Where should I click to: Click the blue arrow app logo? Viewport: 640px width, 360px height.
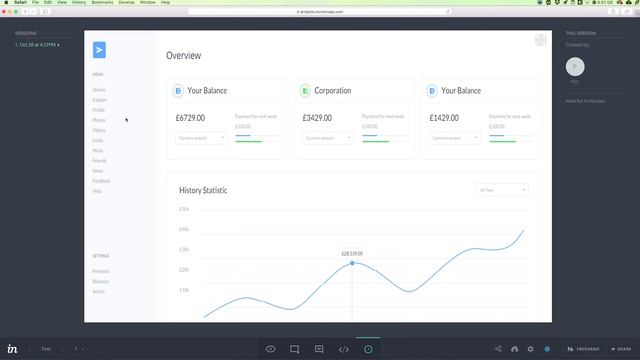99,50
